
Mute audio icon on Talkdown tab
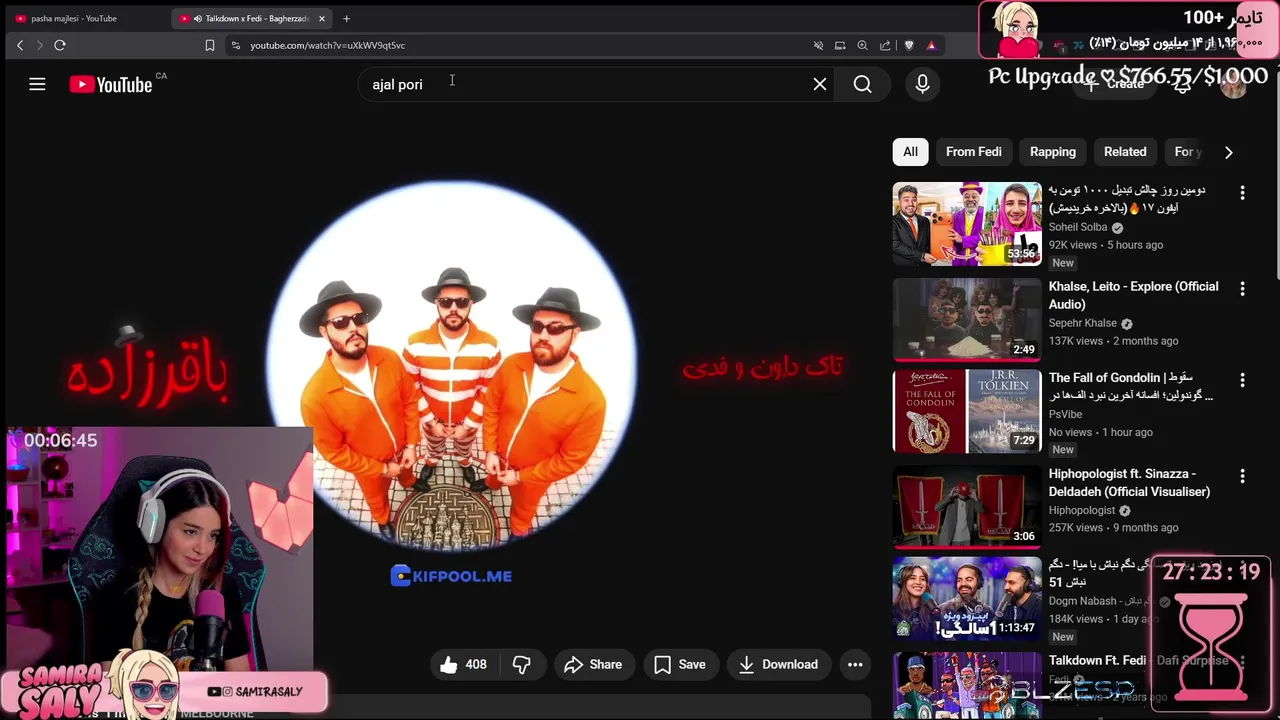198,18
